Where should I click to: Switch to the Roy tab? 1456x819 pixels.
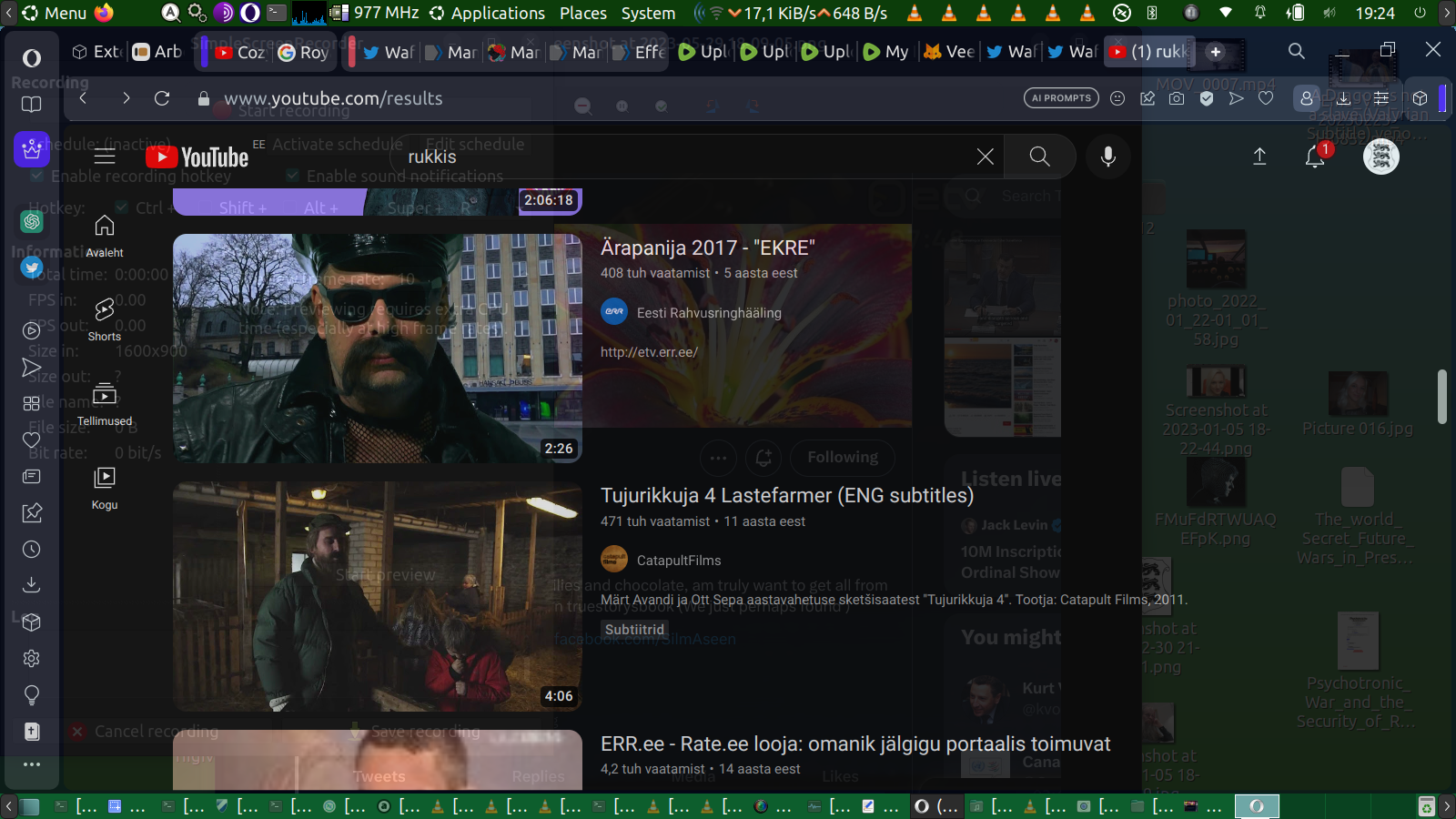click(x=303, y=52)
